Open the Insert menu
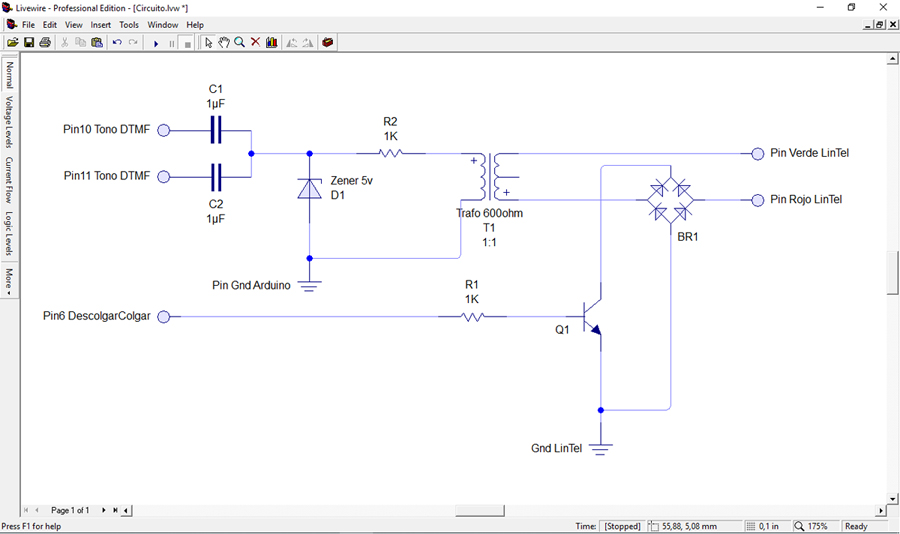The image size is (900, 534). coord(100,25)
